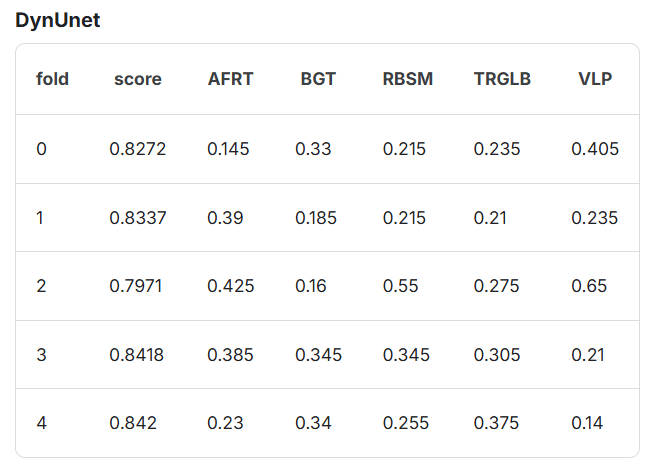The image size is (645, 464).
Task: Click VLP value 0.65
Action: pyautogui.click(x=589, y=286)
